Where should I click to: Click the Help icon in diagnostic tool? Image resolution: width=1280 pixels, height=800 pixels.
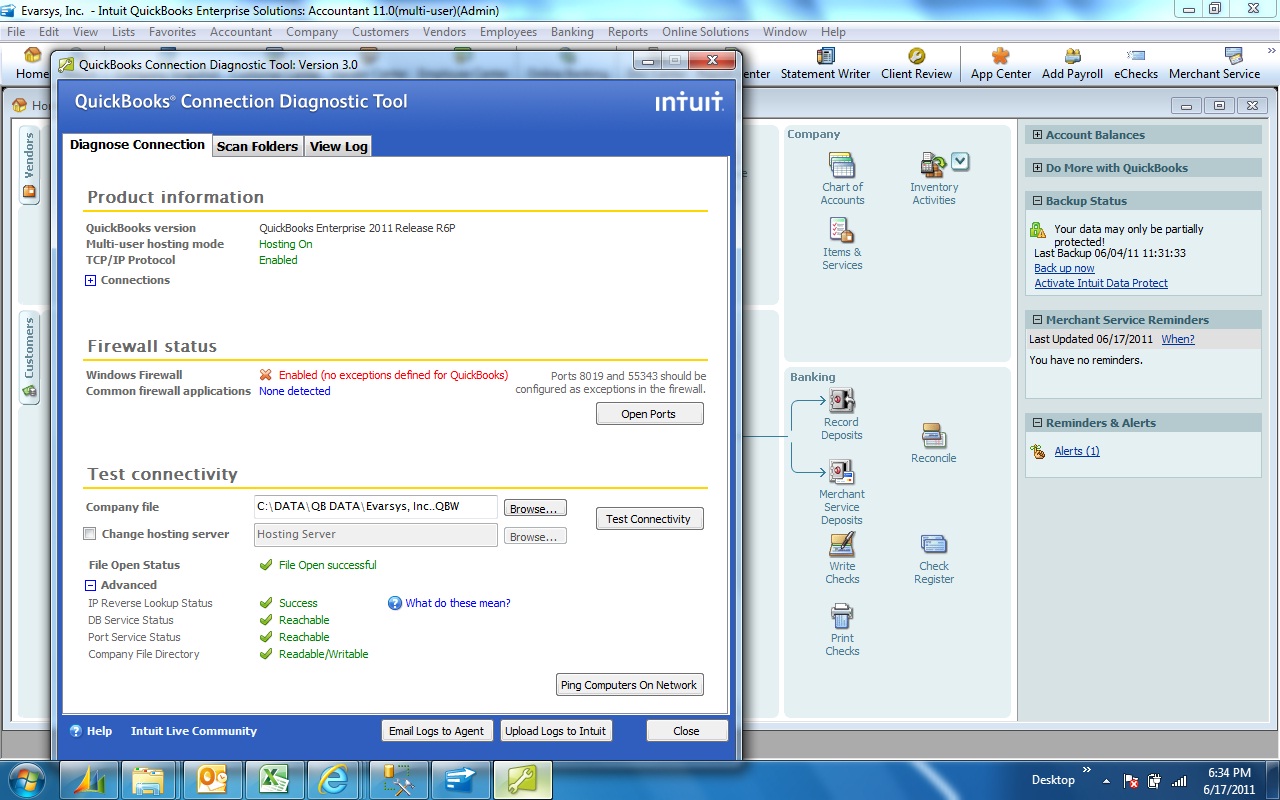(75, 731)
